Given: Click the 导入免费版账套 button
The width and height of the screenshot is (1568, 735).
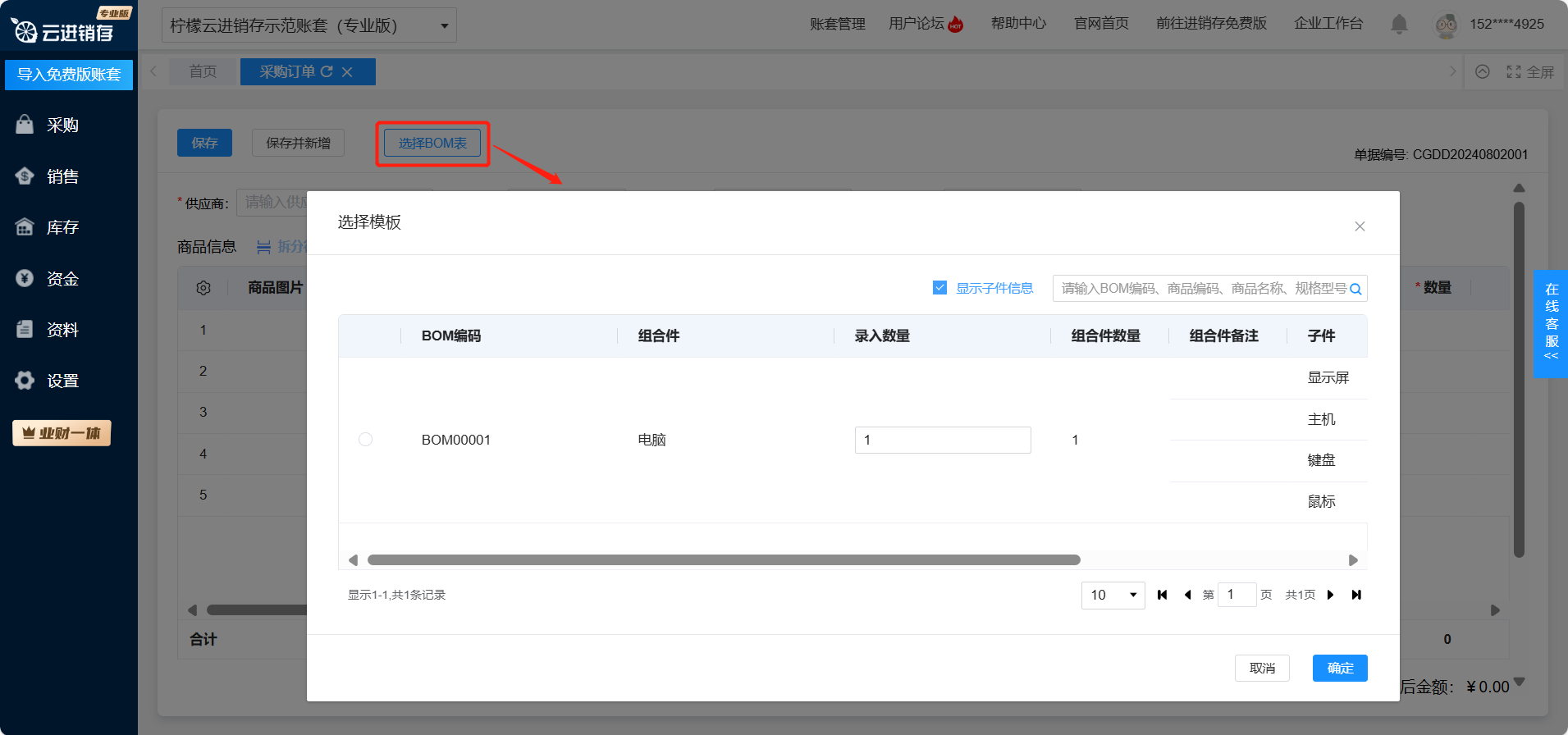Looking at the screenshot, I should click(x=69, y=75).
